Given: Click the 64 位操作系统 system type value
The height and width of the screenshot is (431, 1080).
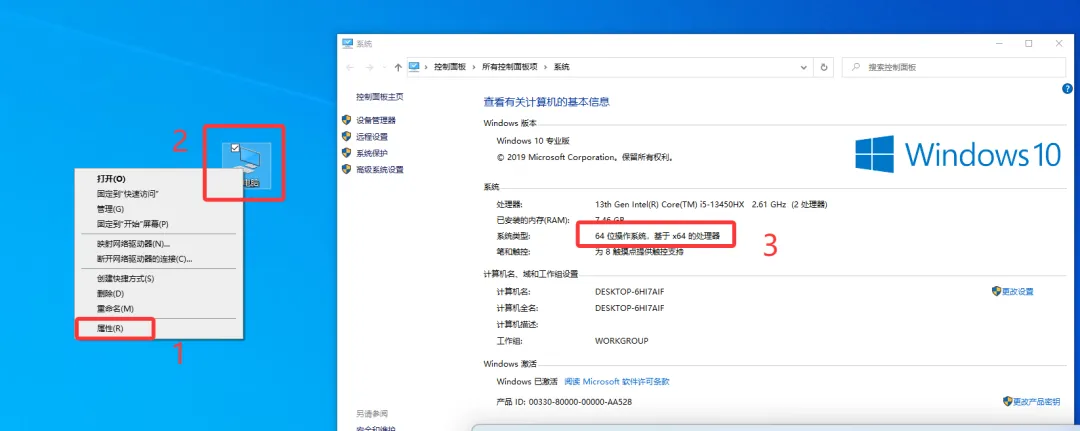Looking at the screenshot, I should (657, 235).
